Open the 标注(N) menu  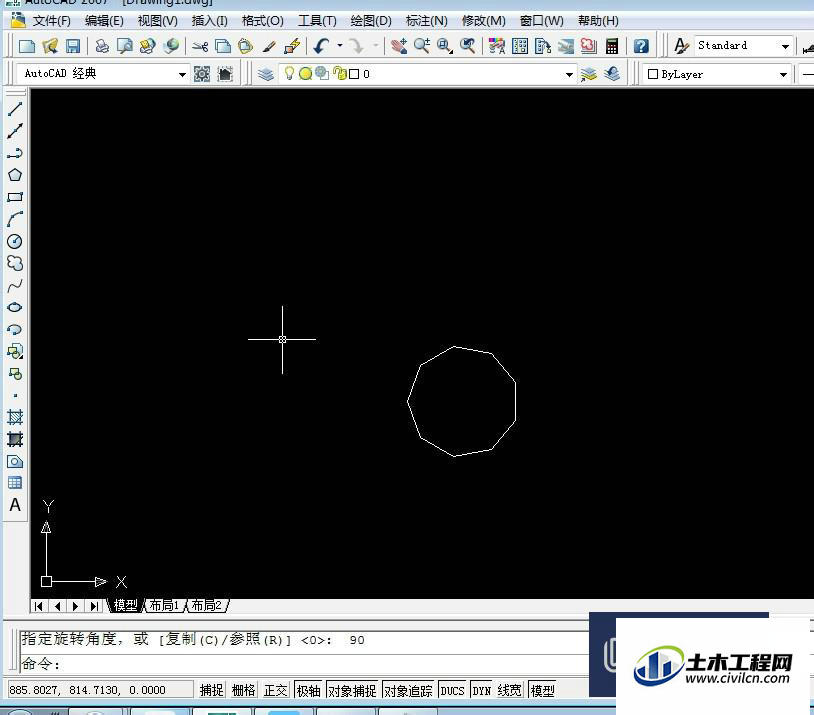point(427,21)
